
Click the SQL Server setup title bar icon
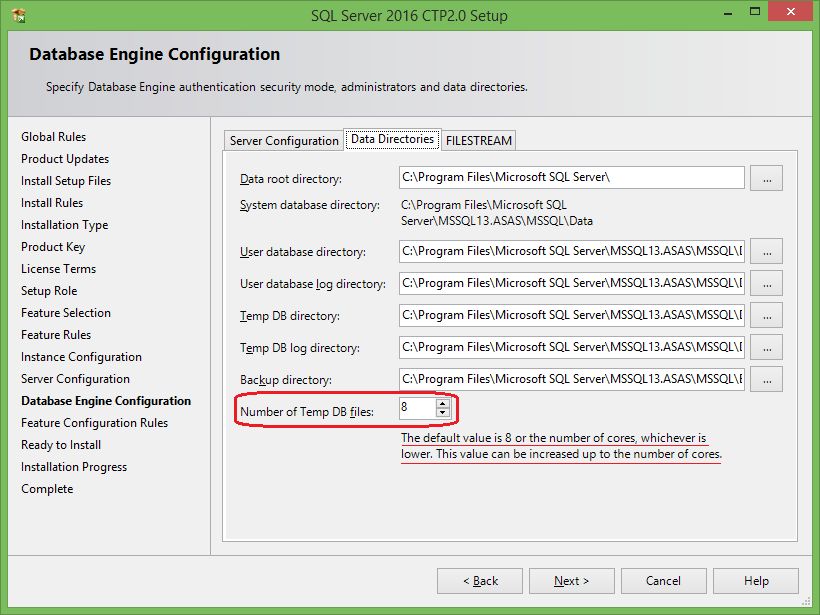(x=19, y=15)
